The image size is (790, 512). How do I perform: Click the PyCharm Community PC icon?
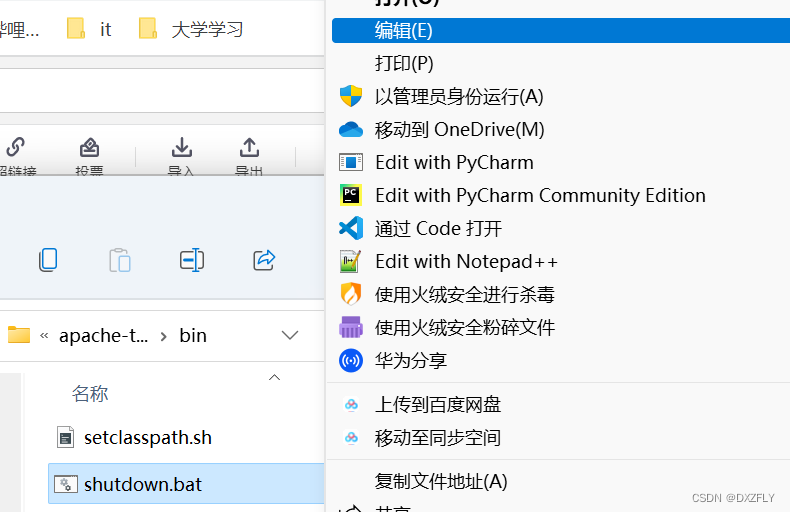point(351,195)
